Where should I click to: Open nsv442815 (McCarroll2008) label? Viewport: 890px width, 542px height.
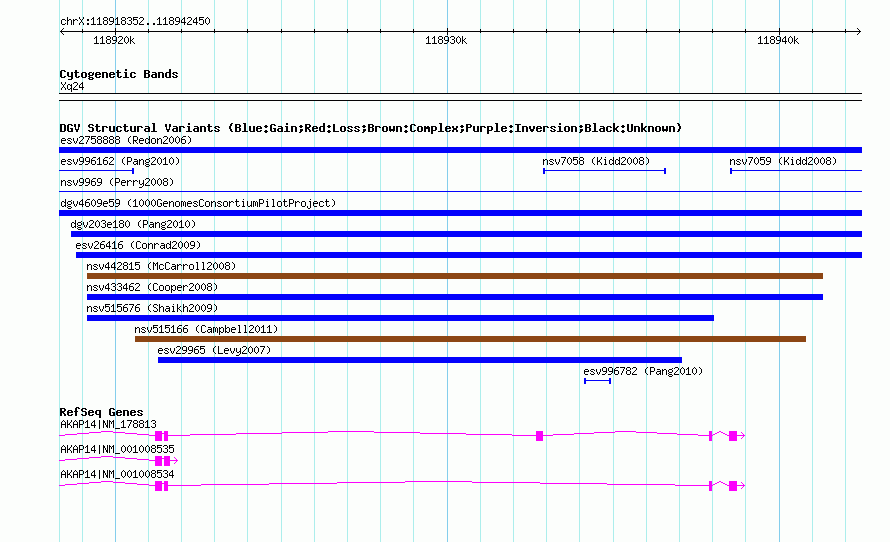click(x=161, y=266)
